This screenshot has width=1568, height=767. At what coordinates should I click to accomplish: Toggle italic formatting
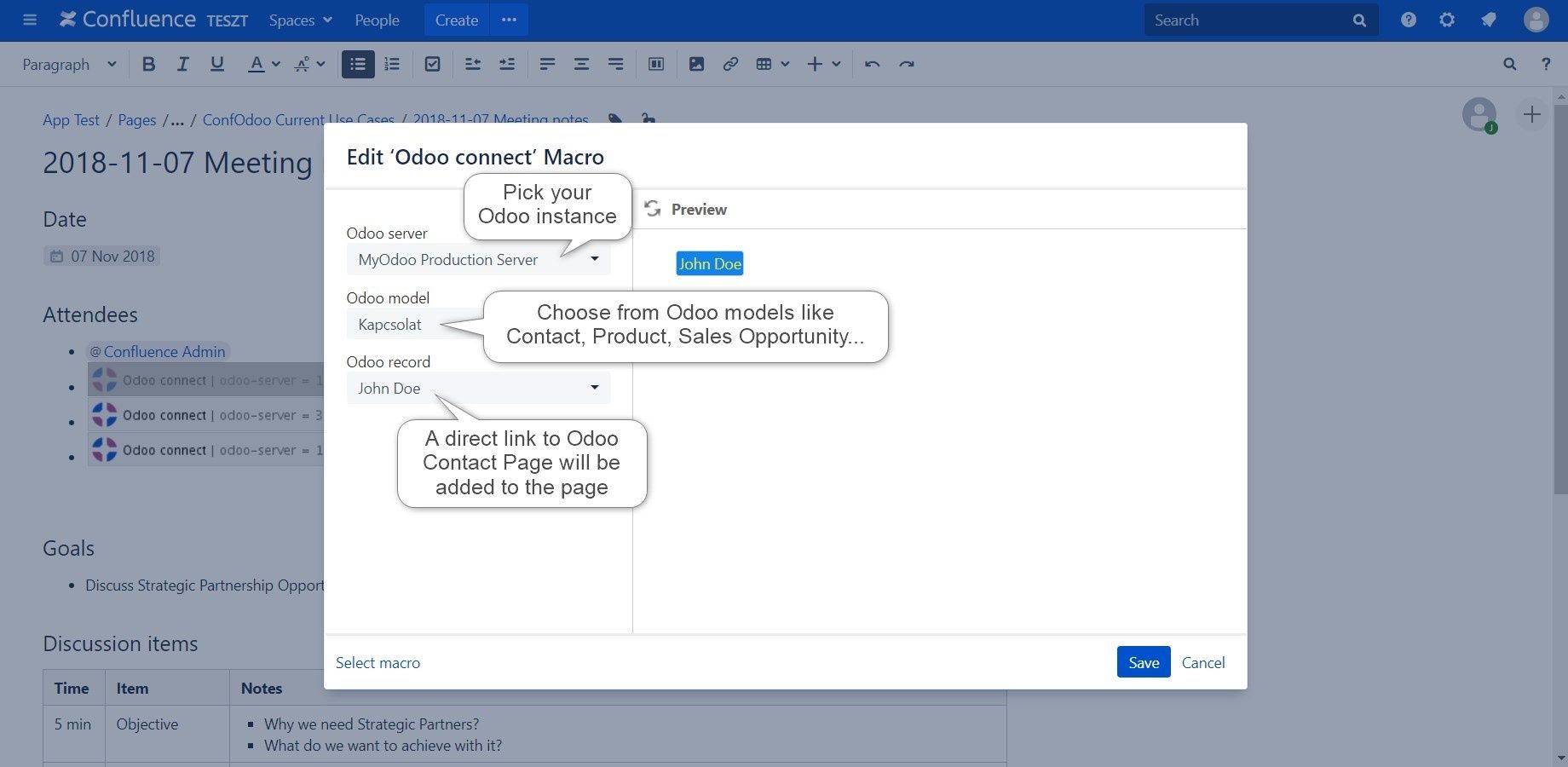tap(182, 64)
